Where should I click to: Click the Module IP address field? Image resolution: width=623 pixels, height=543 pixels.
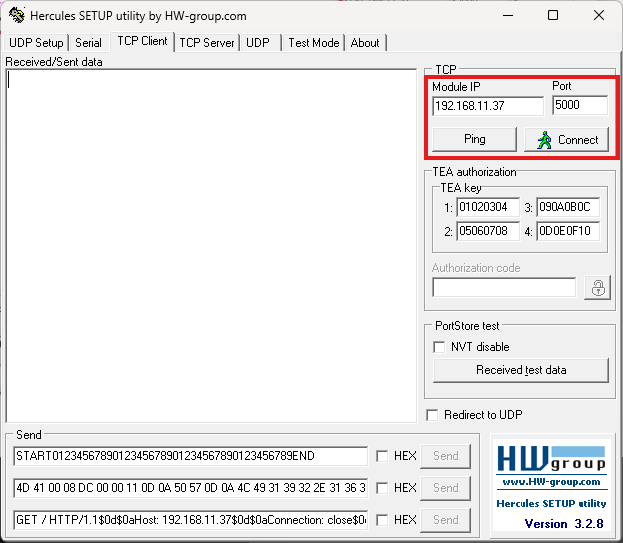click(487, 106)
